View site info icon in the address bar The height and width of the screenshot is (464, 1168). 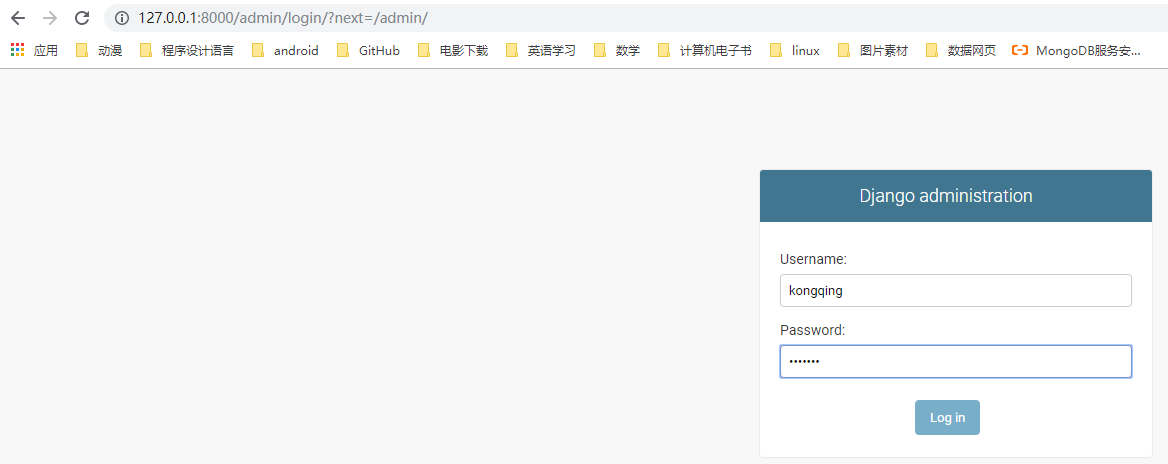pyautogui.click(x=122, y=18)
